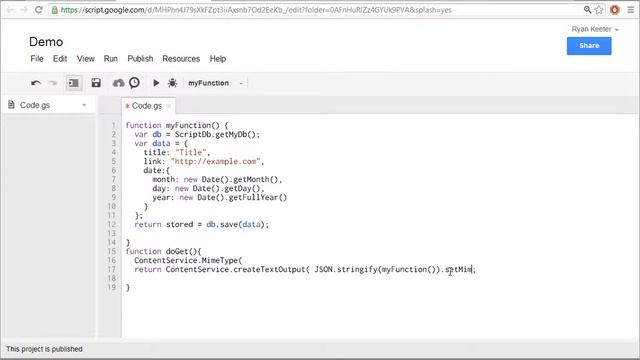The height and width of the screenshot is (360, 640).
Task: Click the zoom magnifier icon in address bar
Action: tap(587, 10)
